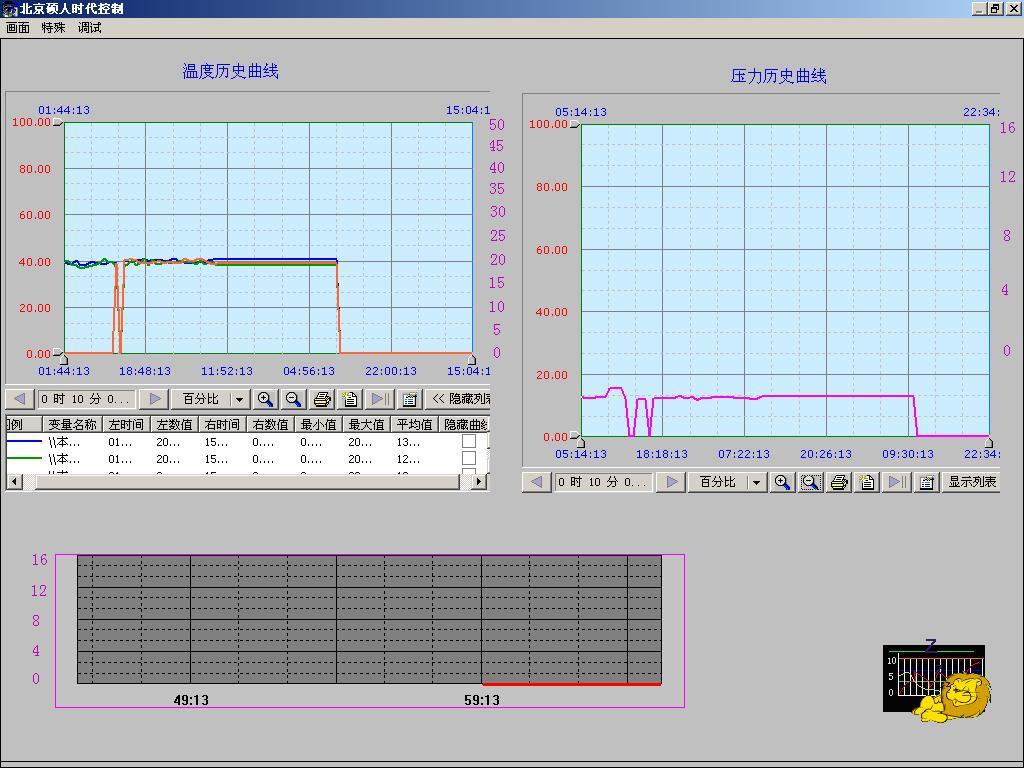The width and height of the screenshot is (1024, 768).
Task: Print the temperature history curve
Action: click(322, 399)
